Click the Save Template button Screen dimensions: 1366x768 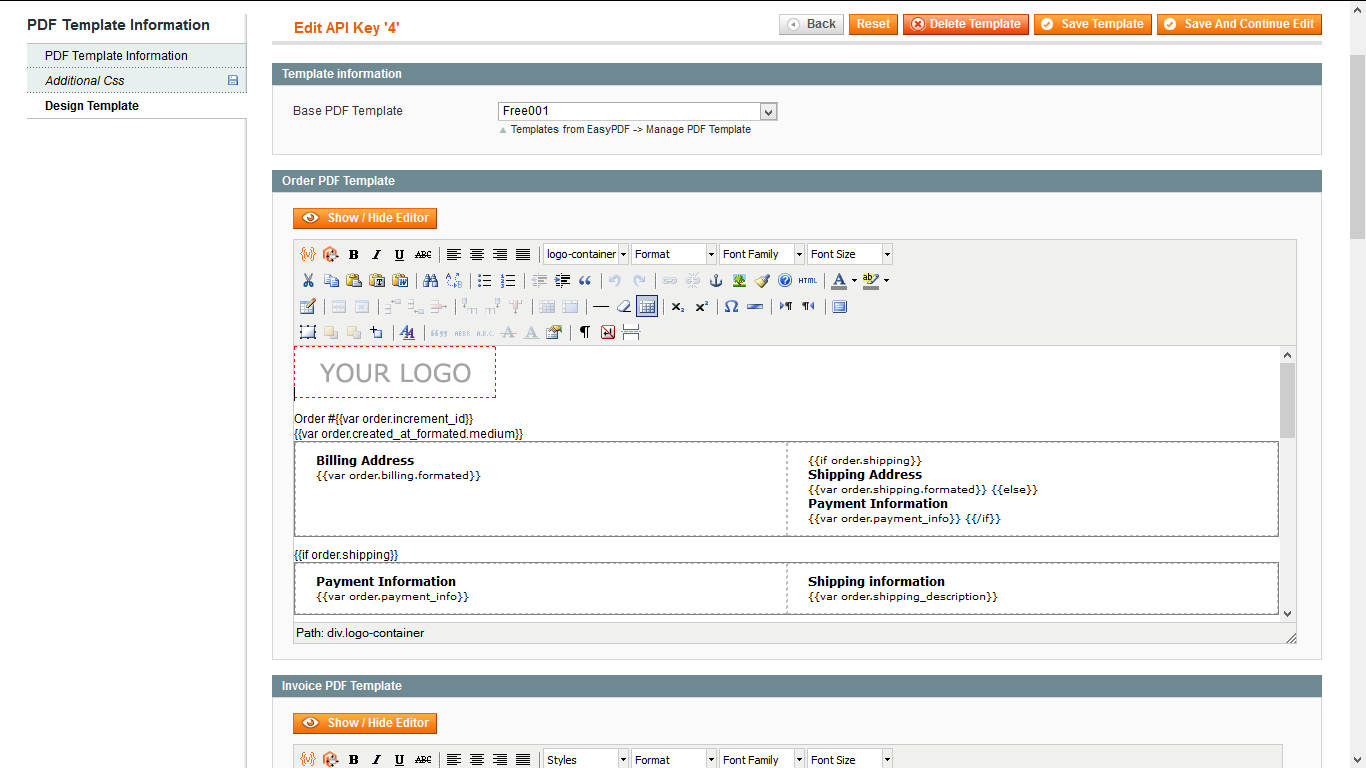[1092, 23]
